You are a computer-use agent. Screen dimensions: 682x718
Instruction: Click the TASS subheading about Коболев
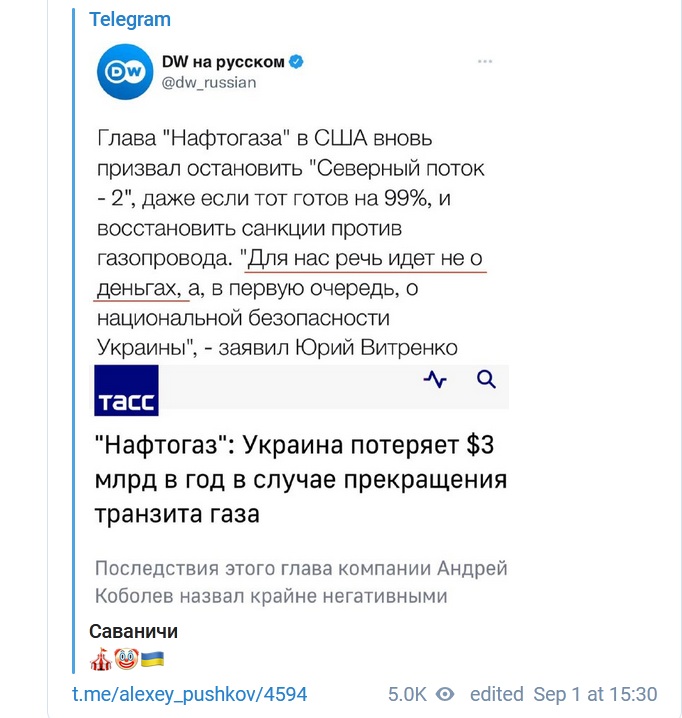(301, 582)
